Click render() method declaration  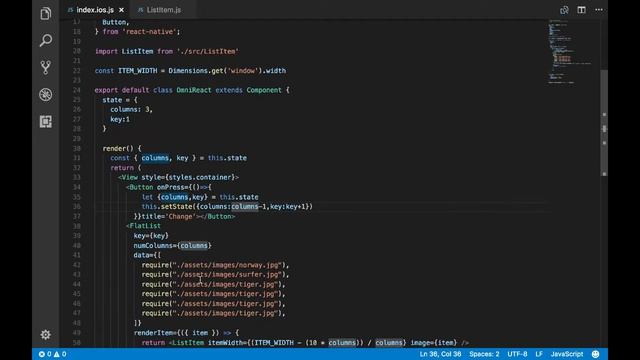[122, 148]
